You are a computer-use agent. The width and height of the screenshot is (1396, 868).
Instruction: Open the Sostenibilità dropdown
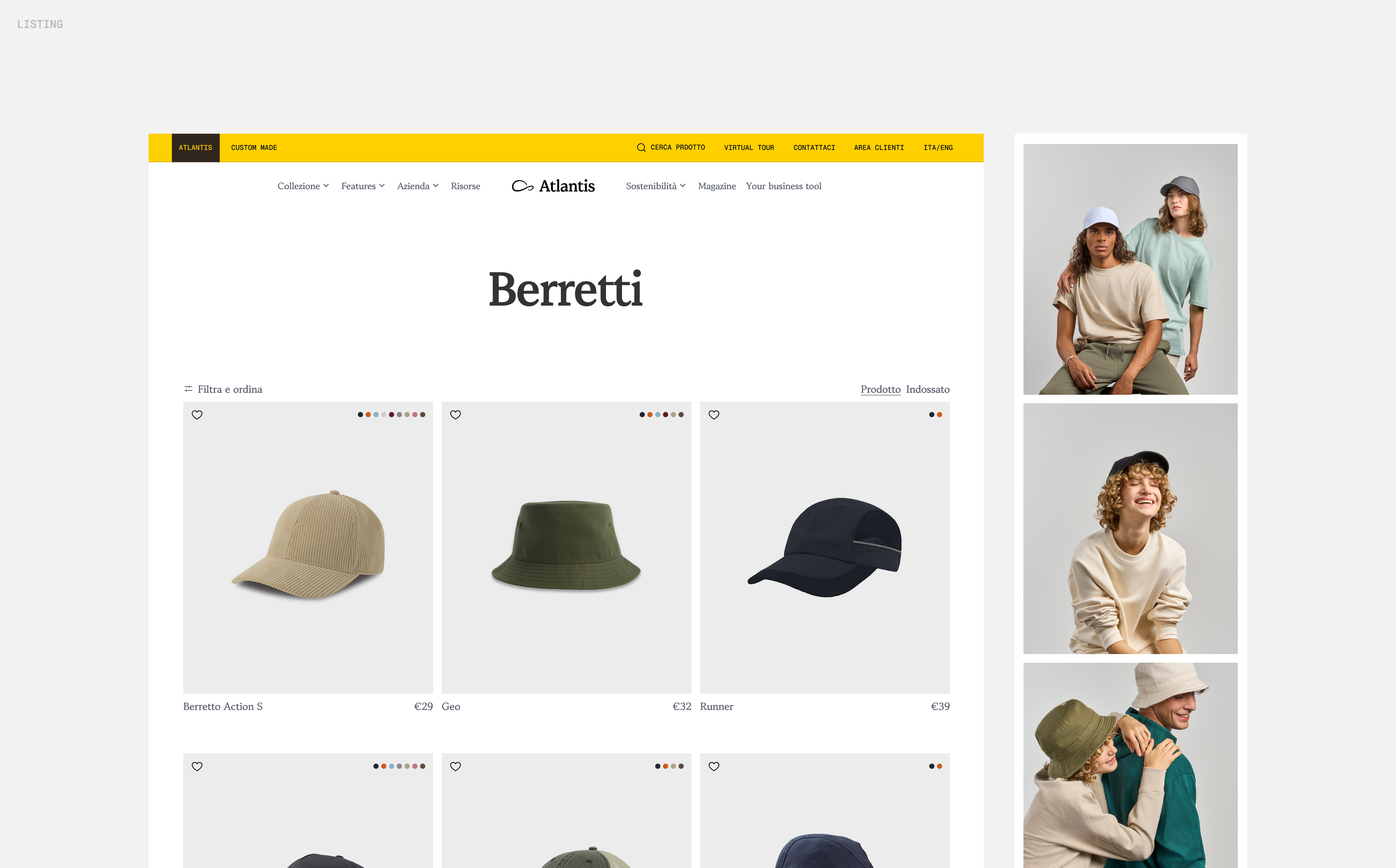(x=656, y=186)
